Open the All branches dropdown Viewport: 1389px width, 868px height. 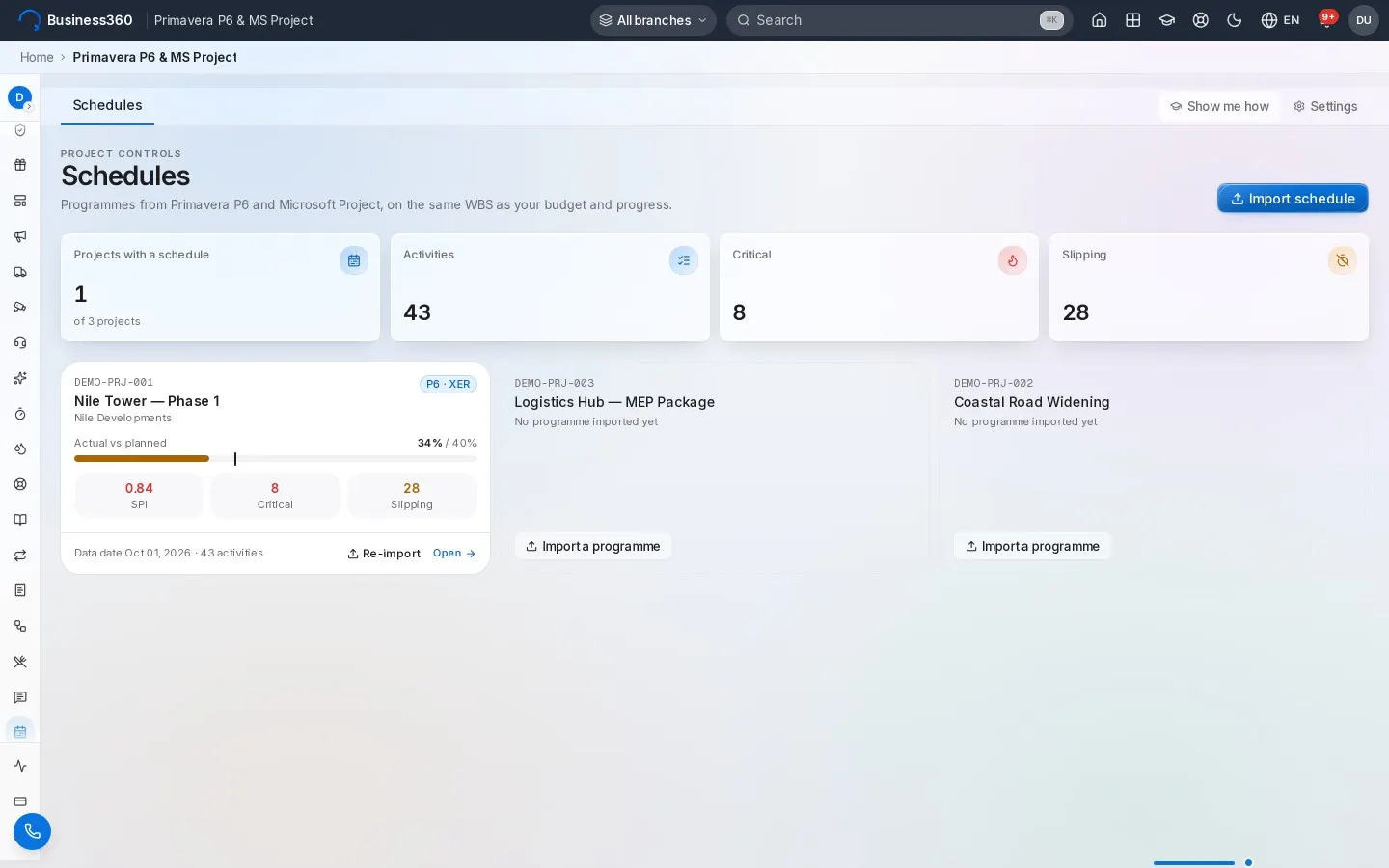tap(653, 20)
